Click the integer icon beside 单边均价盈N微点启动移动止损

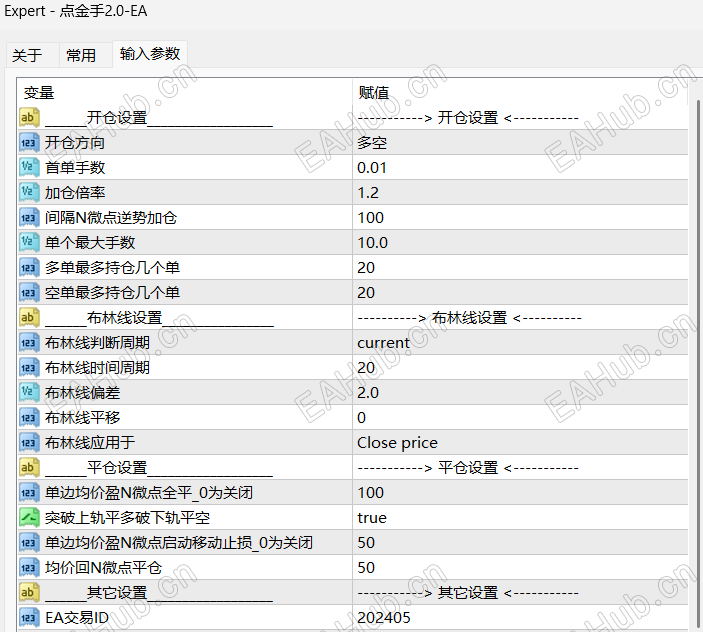(30, 543)
